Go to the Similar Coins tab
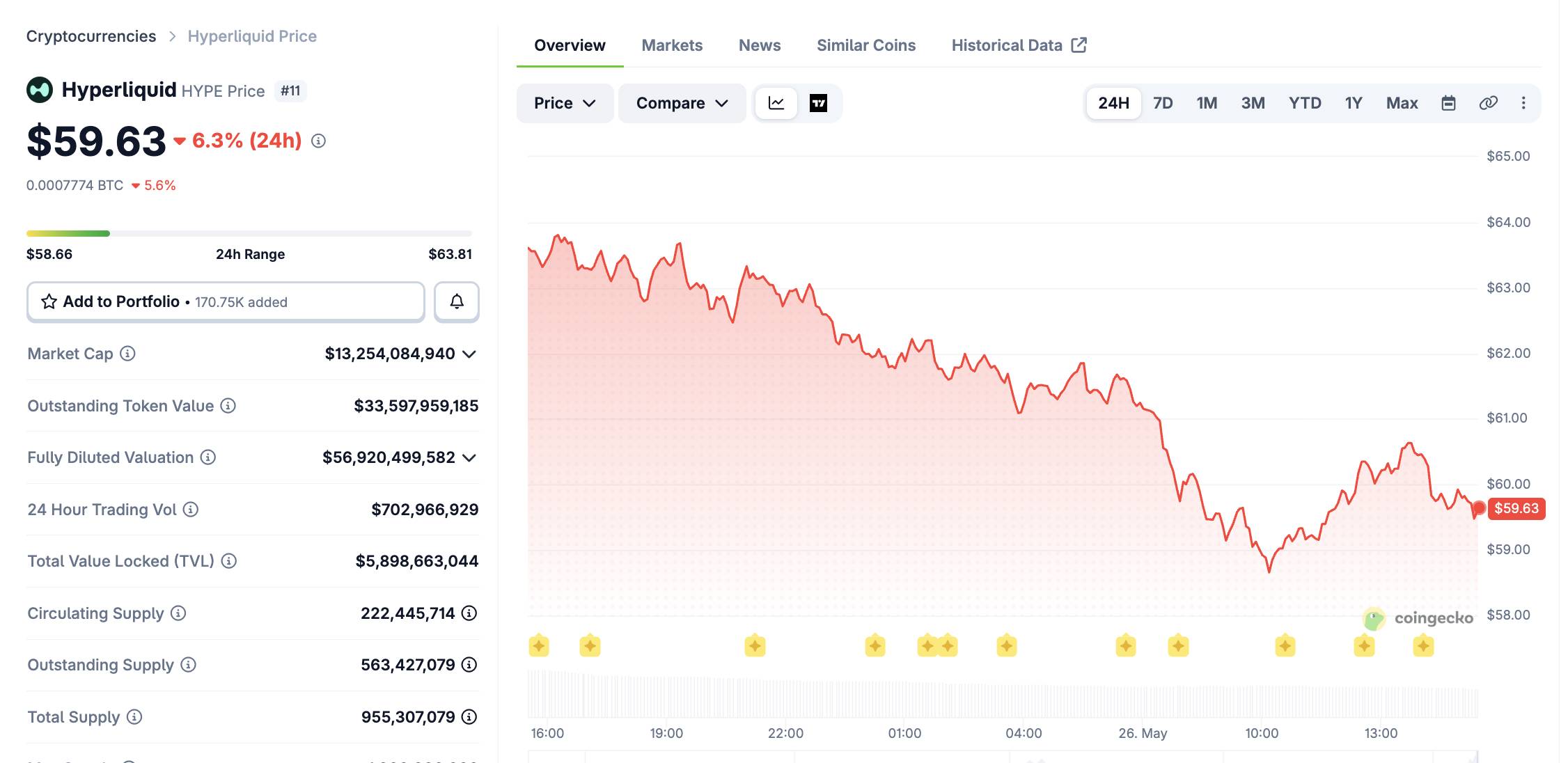 866,45
